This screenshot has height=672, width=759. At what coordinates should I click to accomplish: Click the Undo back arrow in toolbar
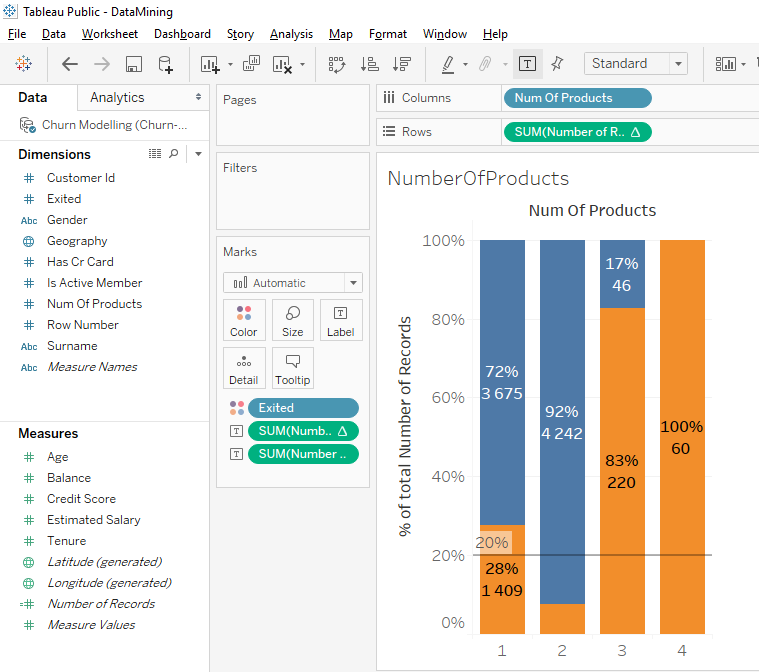70,64
